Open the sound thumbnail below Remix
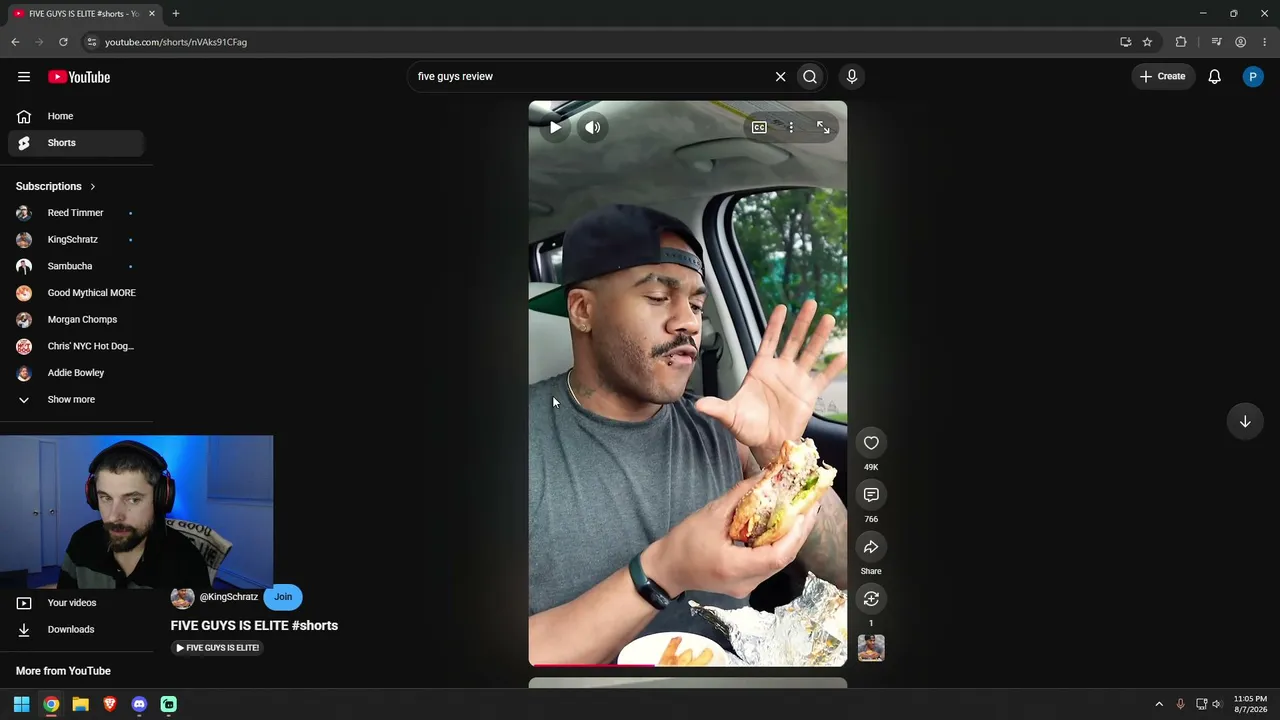This screenshot has width=1280, height=720. tap(871, 648)
